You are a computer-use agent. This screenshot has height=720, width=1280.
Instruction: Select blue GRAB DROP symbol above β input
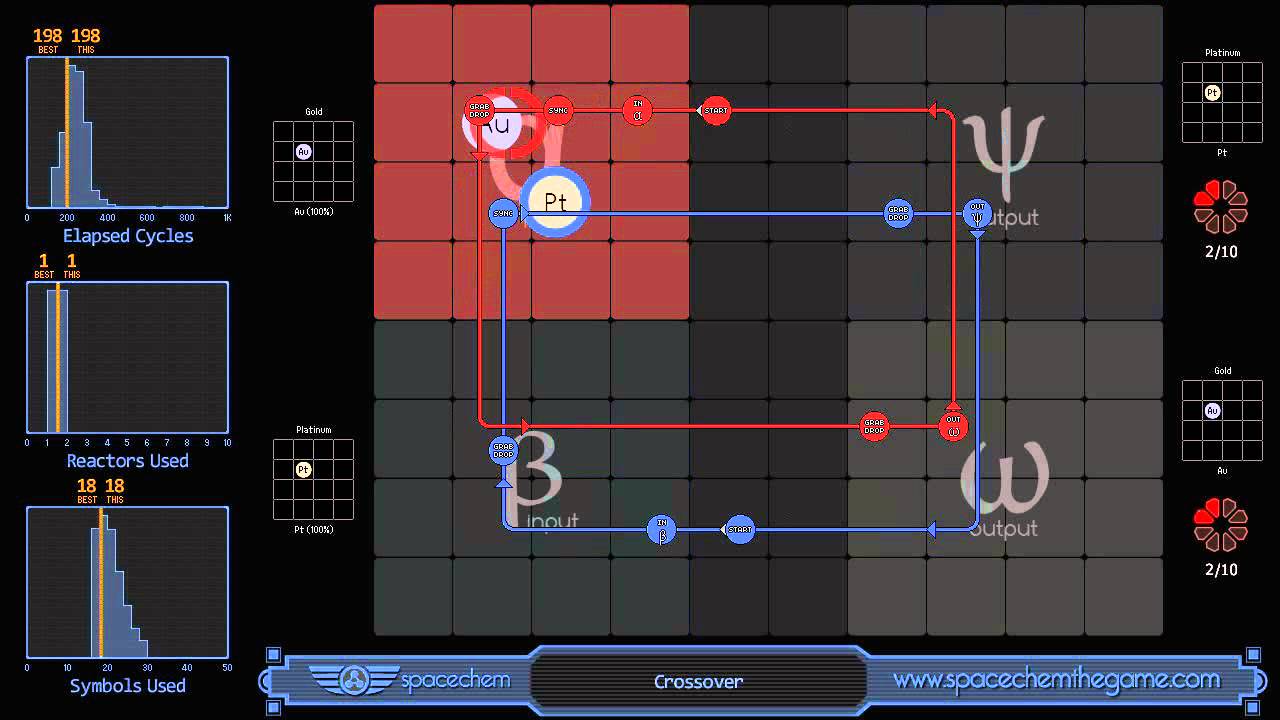[503, 450]
